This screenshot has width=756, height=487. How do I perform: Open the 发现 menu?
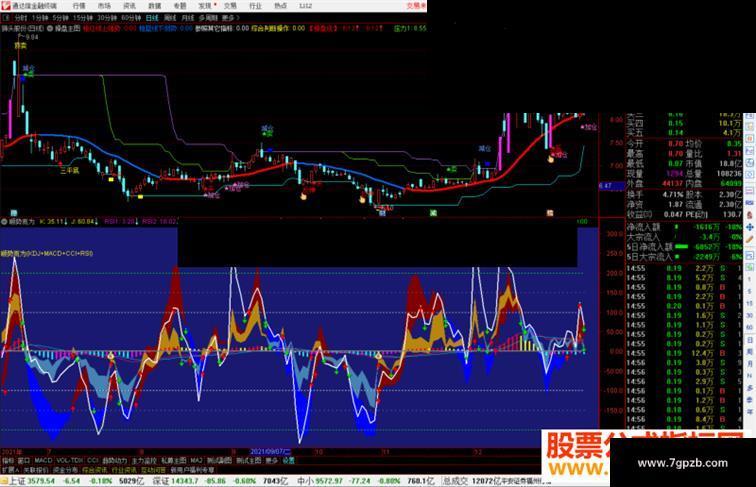point(206,6)
